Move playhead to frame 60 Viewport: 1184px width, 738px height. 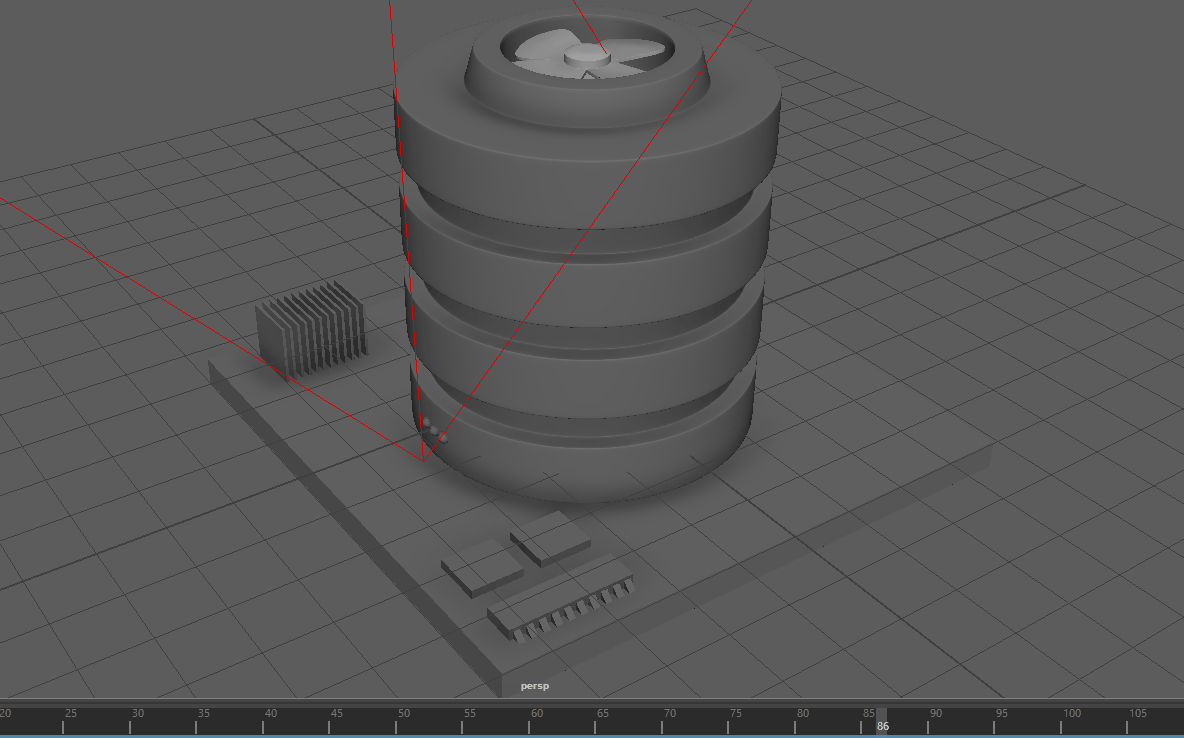click(x=536, y=714)
